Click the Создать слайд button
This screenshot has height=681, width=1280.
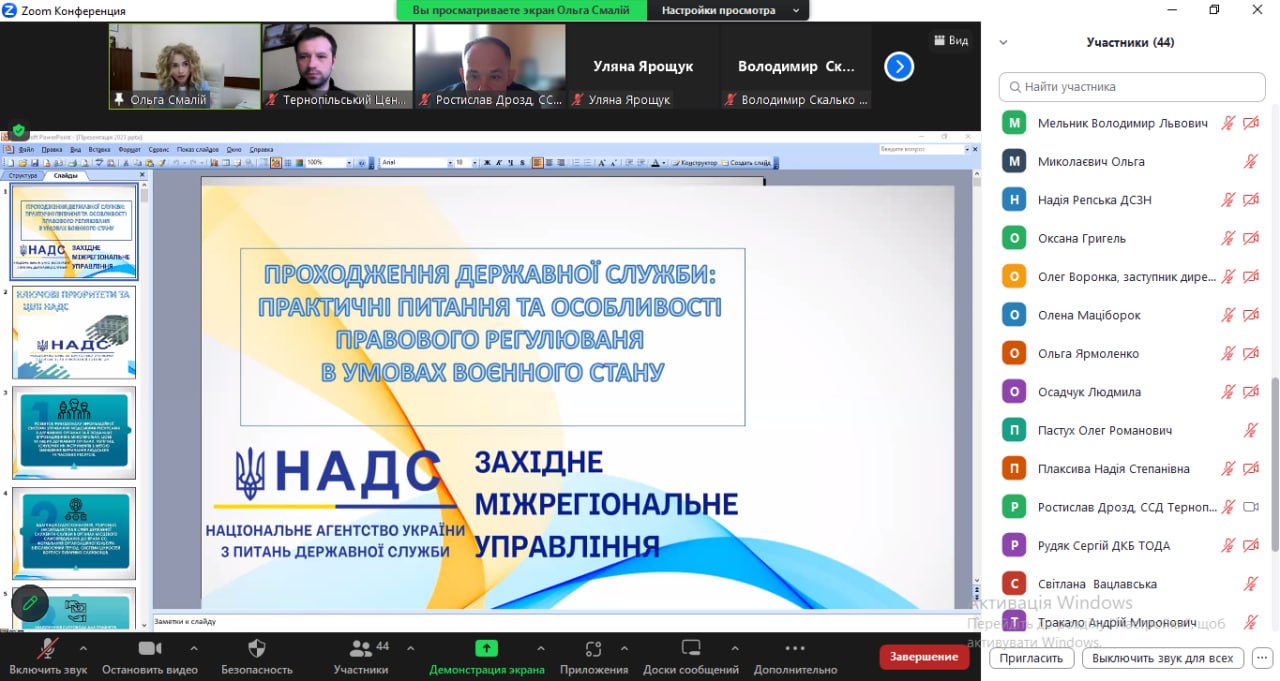(x=746, y=162)
